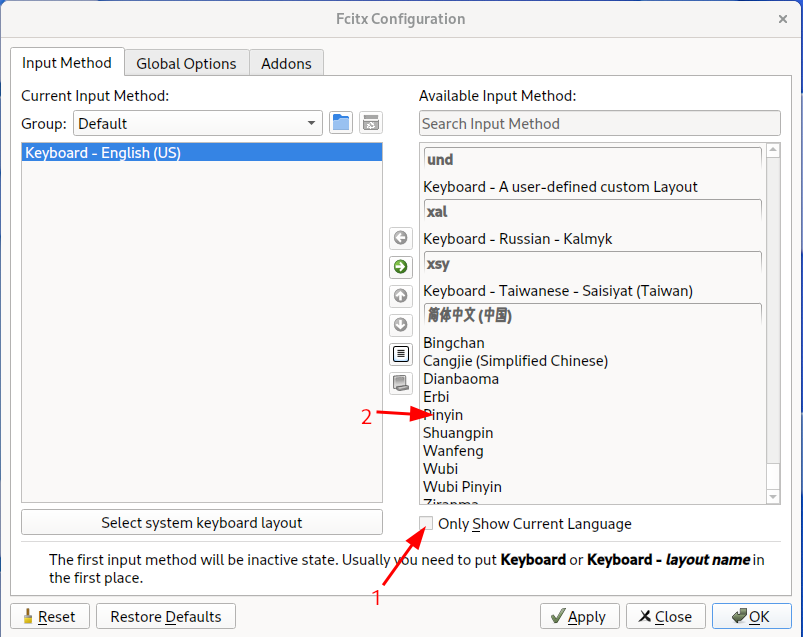803x637 pixels.
Task: Click the Reset button
Action: 50,616
